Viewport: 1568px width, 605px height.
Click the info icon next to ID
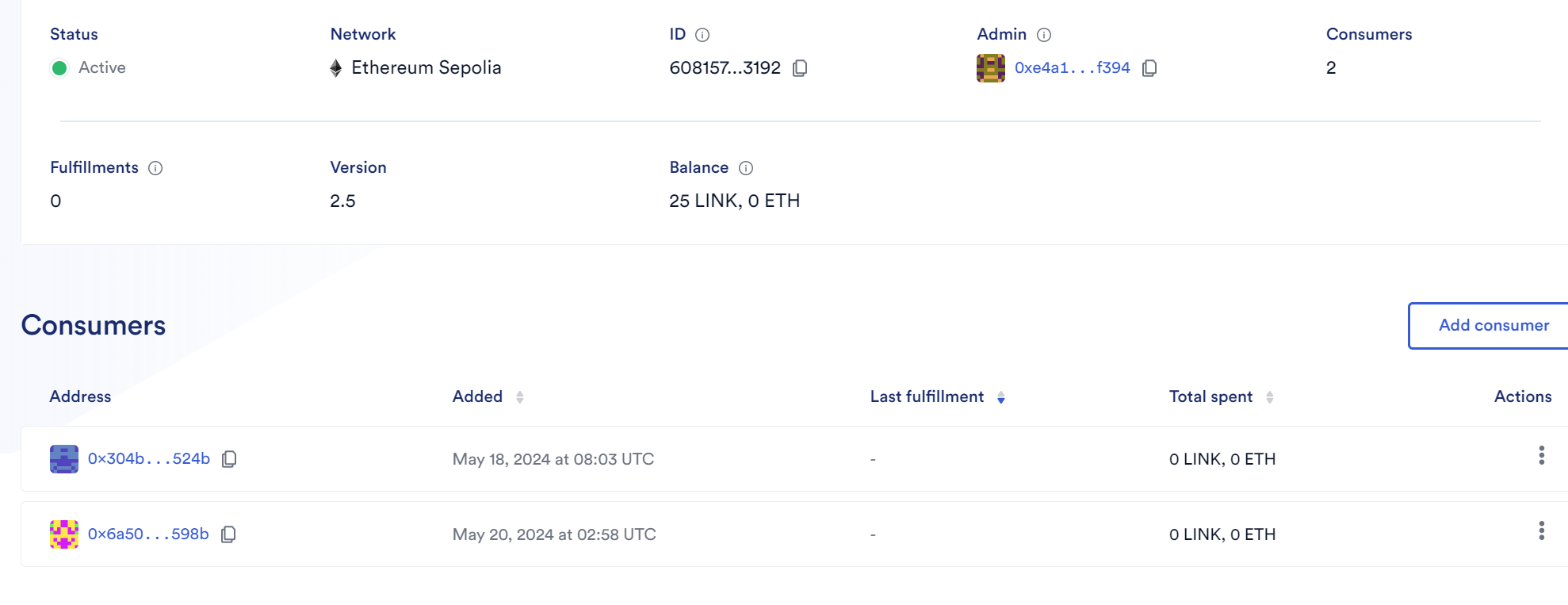tap(702, 35)
